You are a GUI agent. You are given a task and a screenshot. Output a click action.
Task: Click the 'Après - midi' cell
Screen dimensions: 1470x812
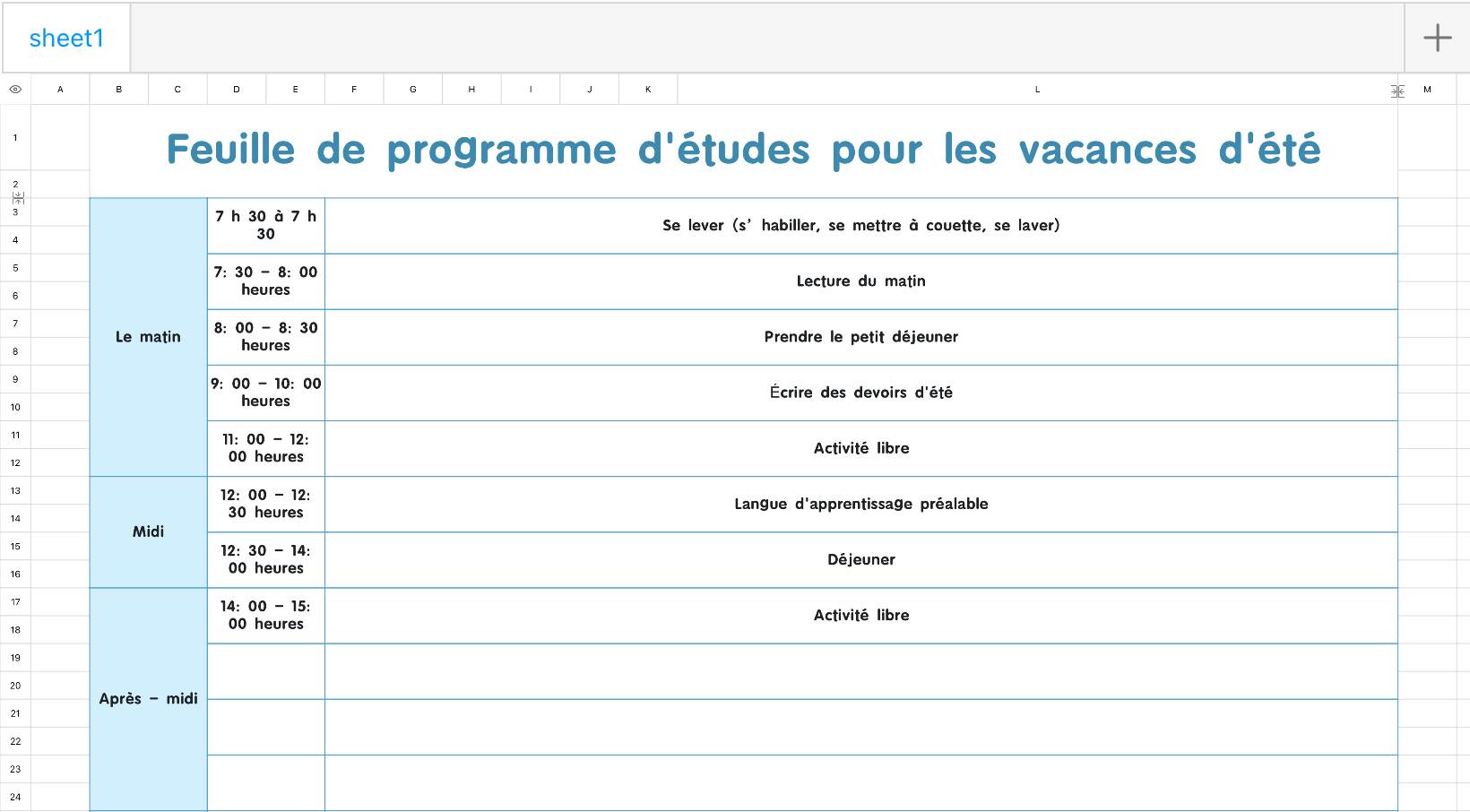tap(149, 699)
